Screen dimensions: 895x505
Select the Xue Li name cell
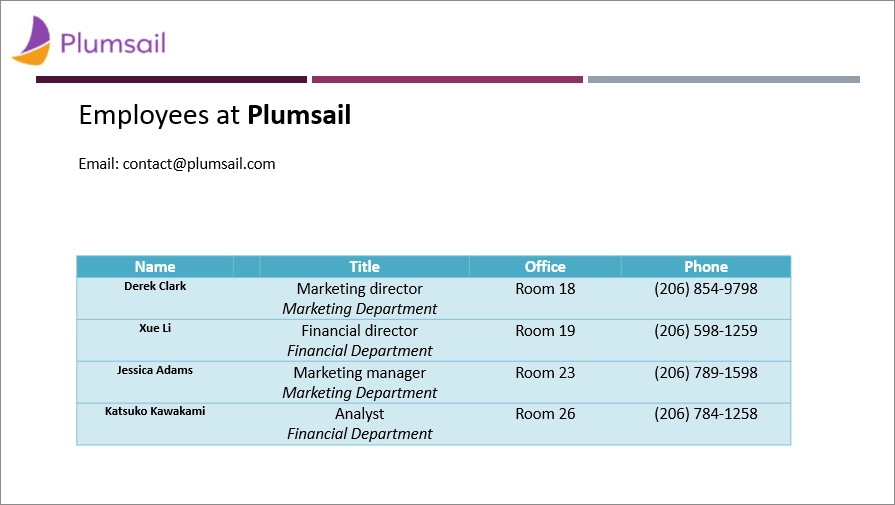click(x=155, y=340)
